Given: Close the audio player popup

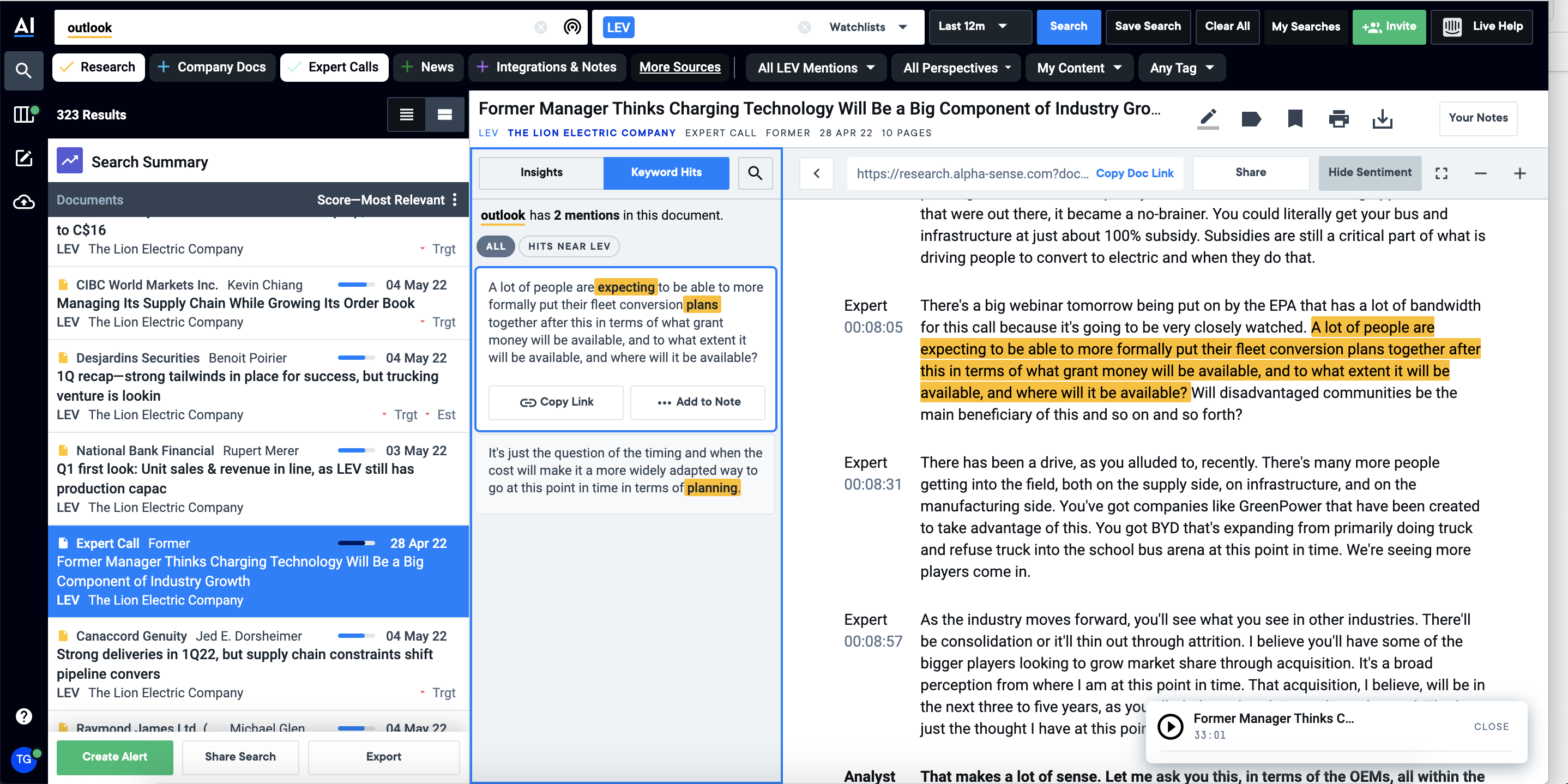Looking at the screenshot, I should [1491, 727].
